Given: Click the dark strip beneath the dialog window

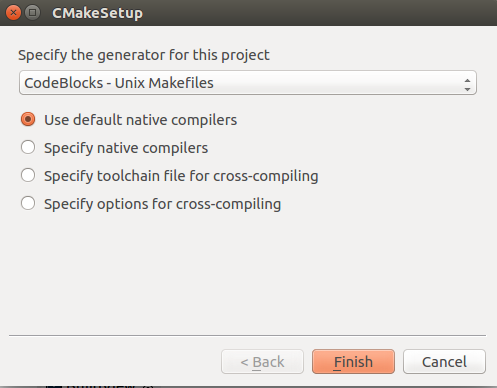Looking at the screenshot, I should 248,387.
